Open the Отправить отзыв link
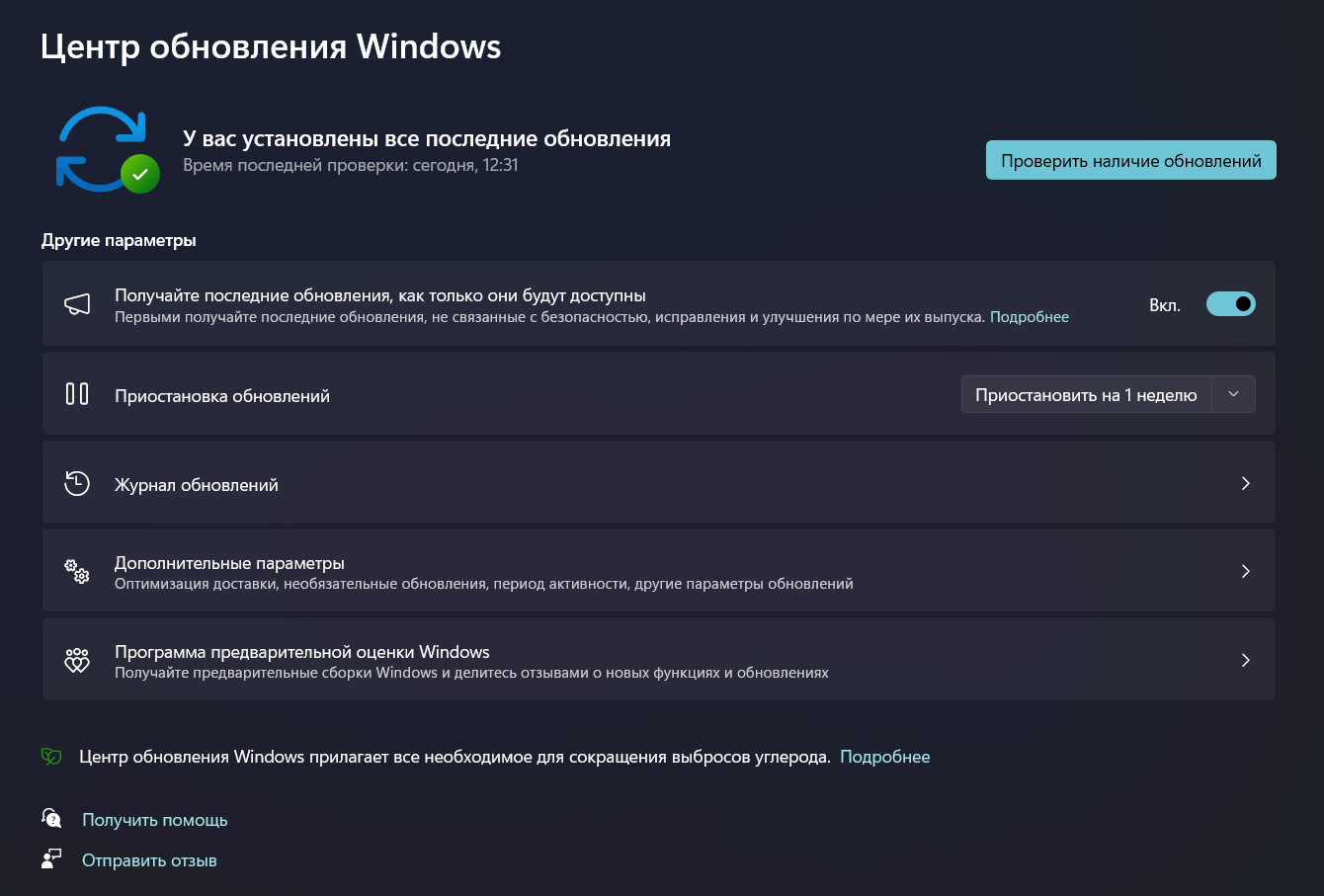The image size is (1324, 896). tap(149, 860)
